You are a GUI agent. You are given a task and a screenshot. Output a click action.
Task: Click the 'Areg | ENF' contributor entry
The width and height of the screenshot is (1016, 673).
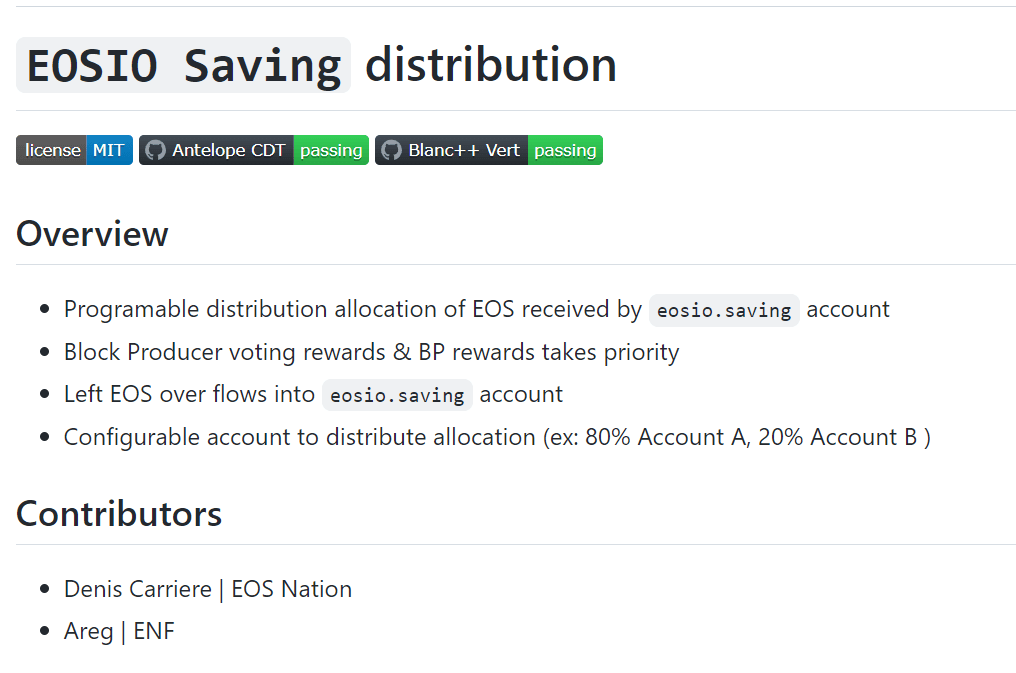click(x=119, y=631)
